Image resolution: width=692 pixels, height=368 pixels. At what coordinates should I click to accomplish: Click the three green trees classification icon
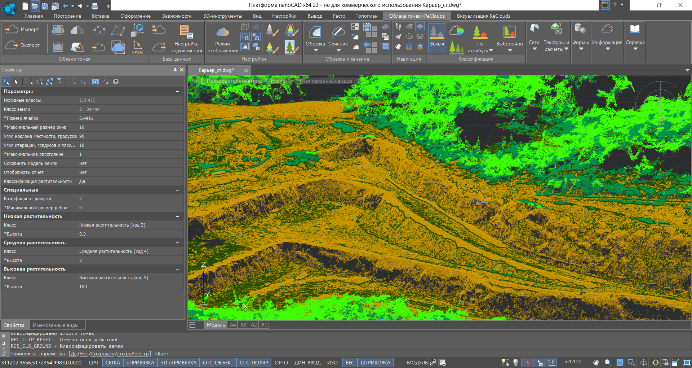click(x=456, y=47)
